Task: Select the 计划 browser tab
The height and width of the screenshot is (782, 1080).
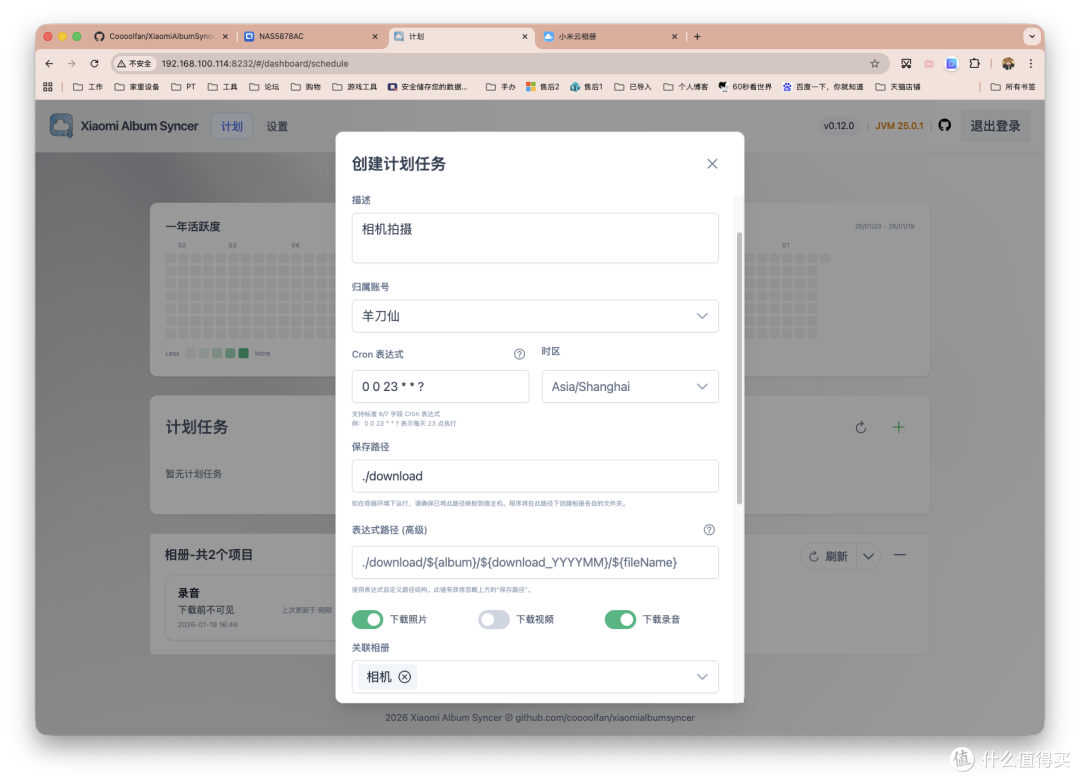Action: point(461,37)
